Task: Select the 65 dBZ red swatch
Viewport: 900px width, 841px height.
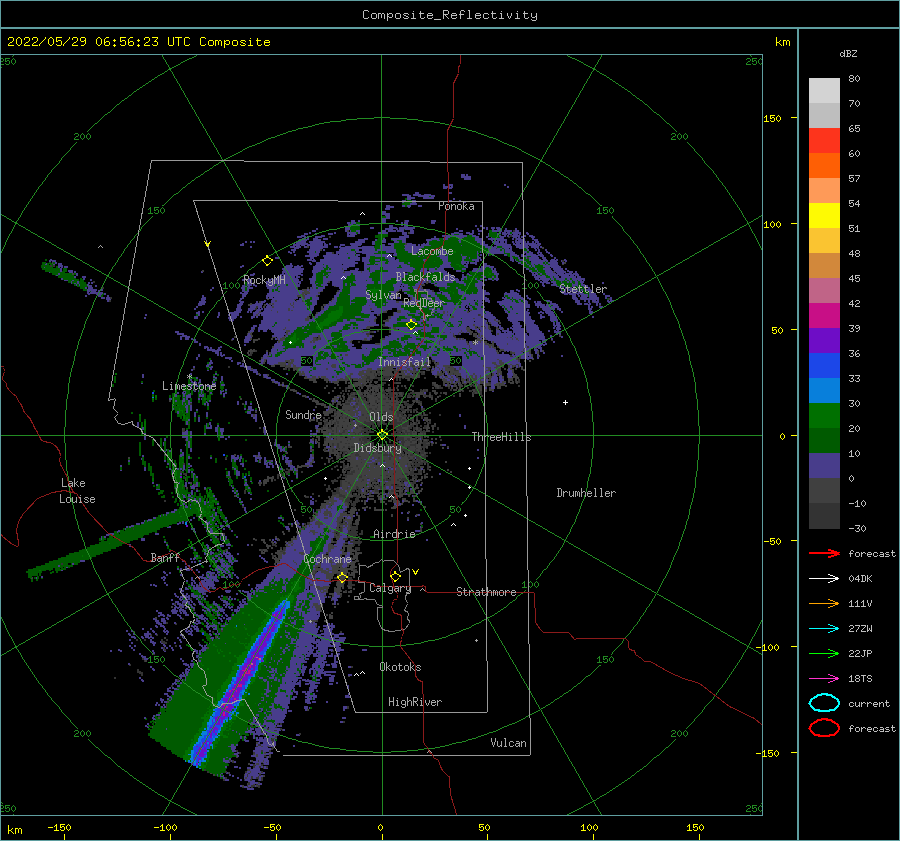Action: click(824, 140)
